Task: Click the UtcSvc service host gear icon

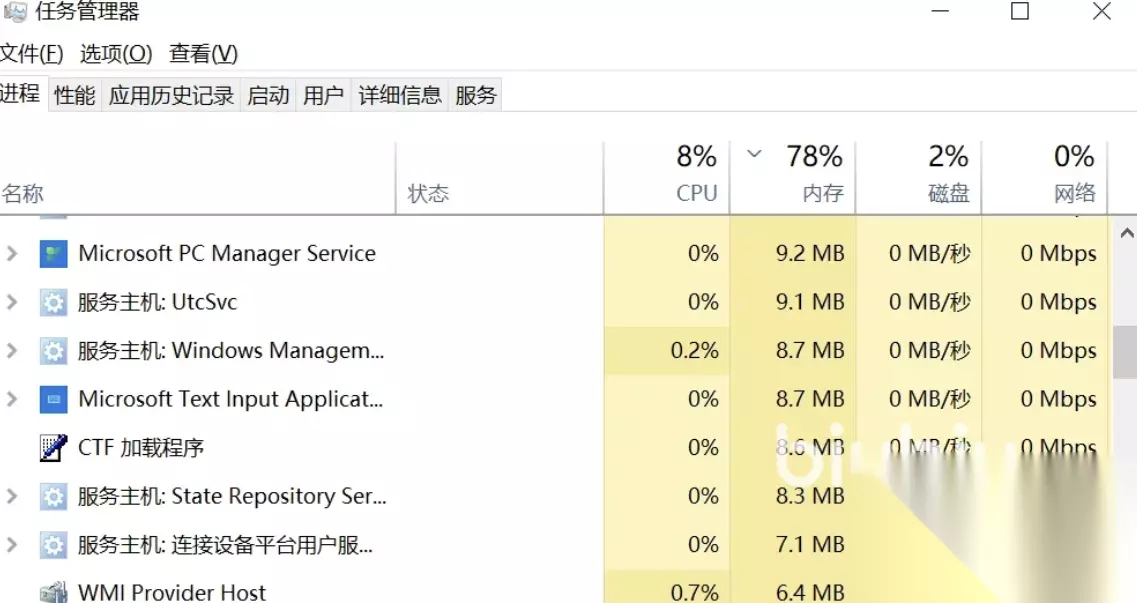Action: [53, 302]
